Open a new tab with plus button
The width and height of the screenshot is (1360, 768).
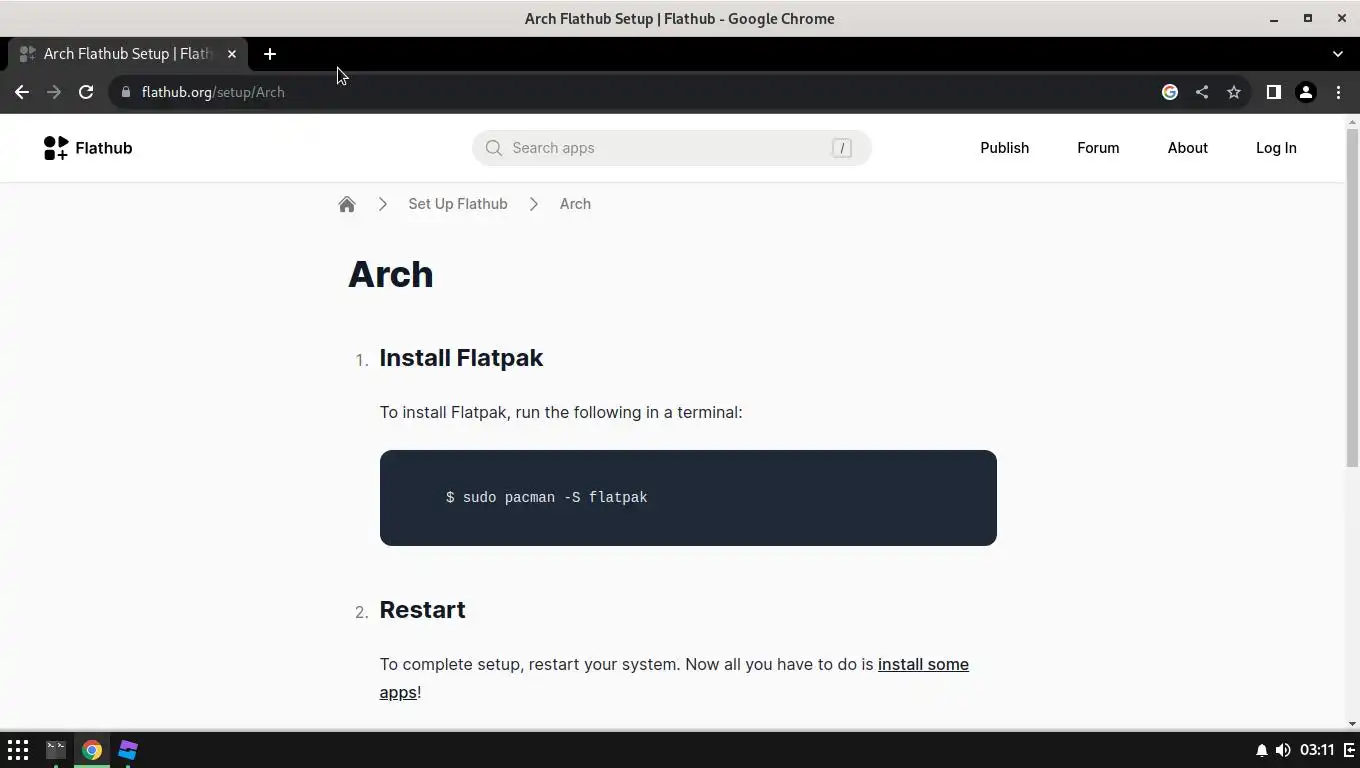(x=270, y=54)
